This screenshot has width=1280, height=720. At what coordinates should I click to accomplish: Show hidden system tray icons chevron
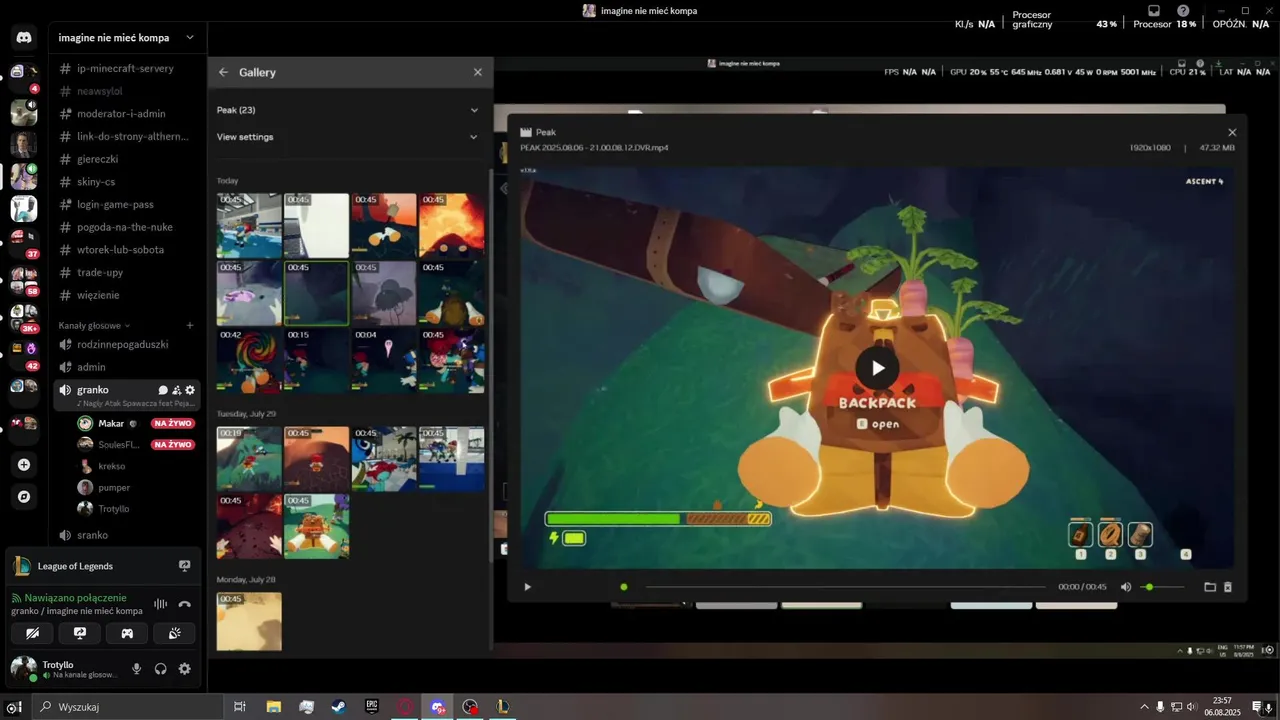[1144, 707]
